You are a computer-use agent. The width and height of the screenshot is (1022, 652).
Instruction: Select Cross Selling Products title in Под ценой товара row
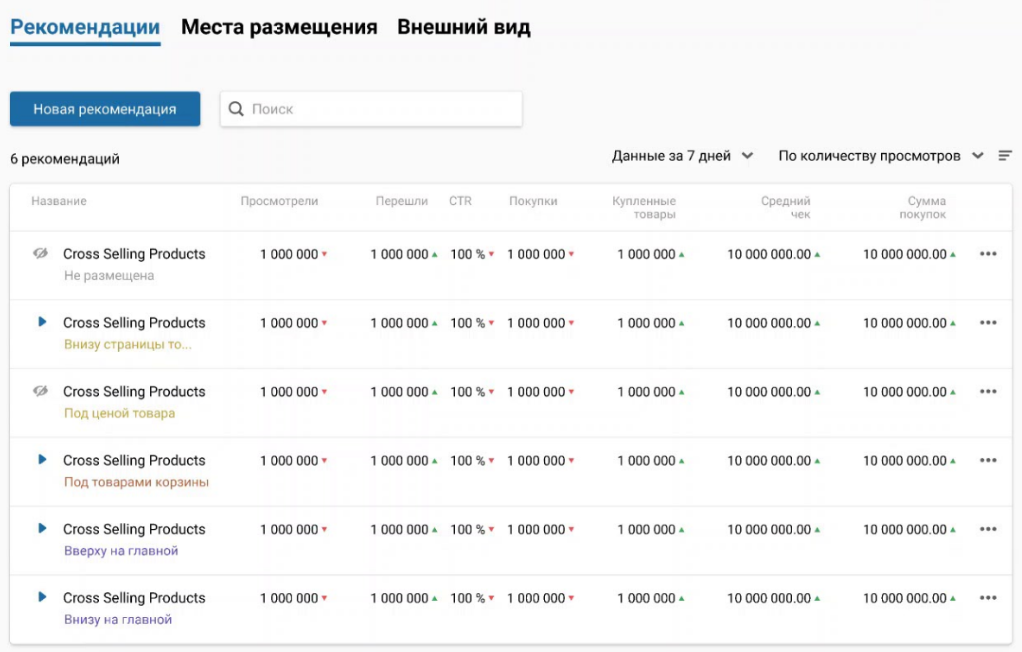(x=134, y=391)
